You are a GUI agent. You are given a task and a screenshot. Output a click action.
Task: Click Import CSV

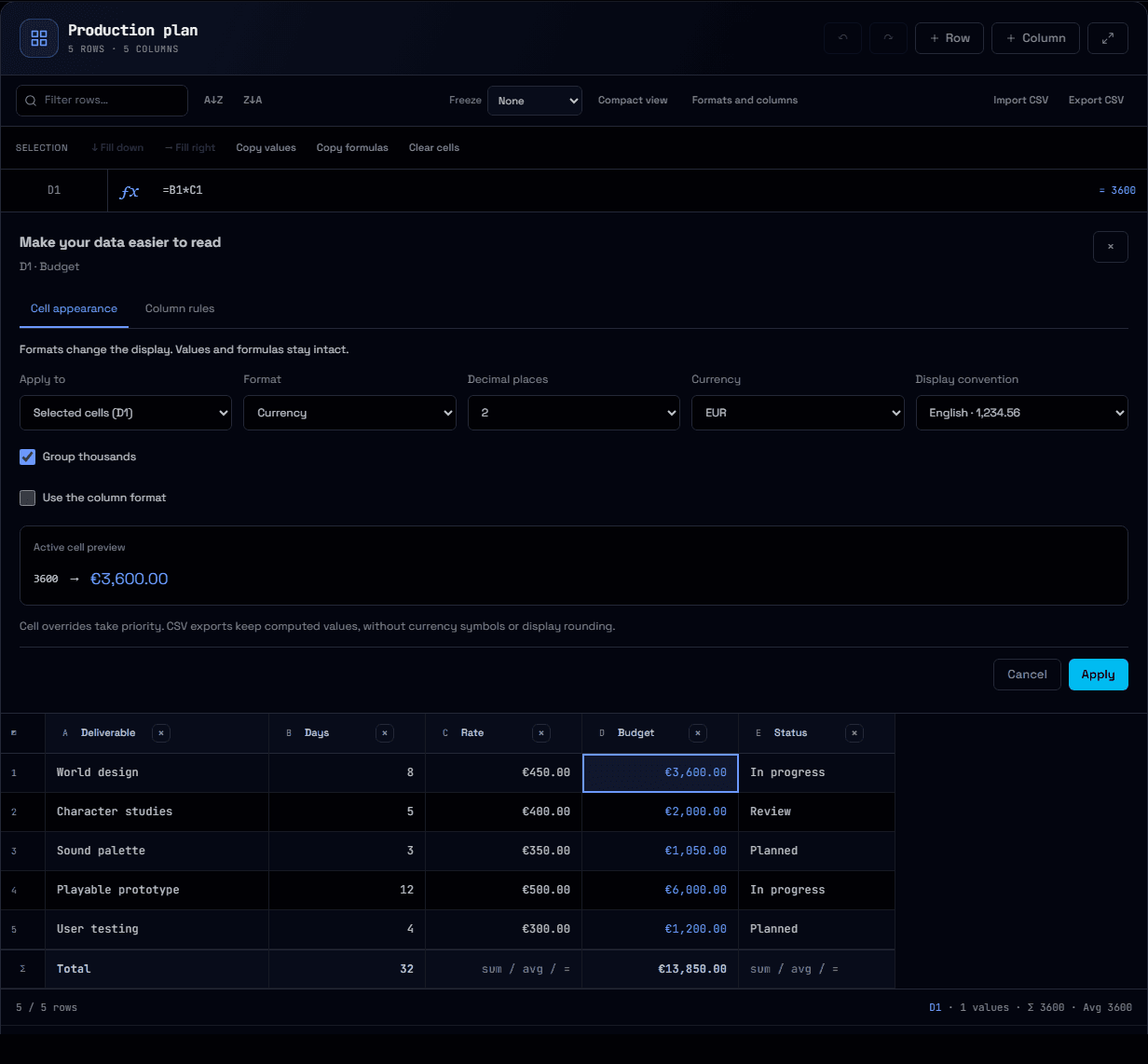point(1020,101)
